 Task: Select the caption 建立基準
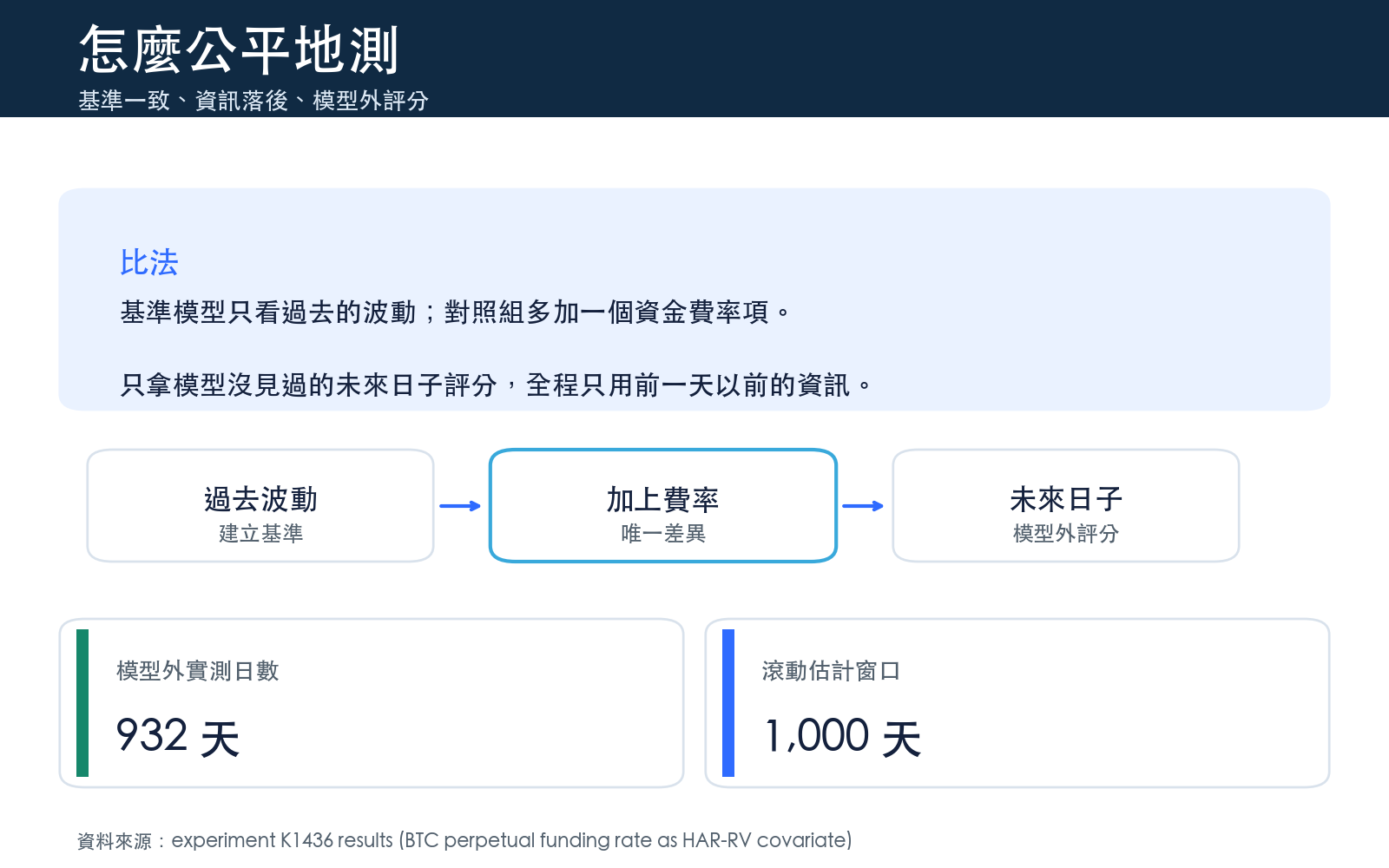click(260, 533)
